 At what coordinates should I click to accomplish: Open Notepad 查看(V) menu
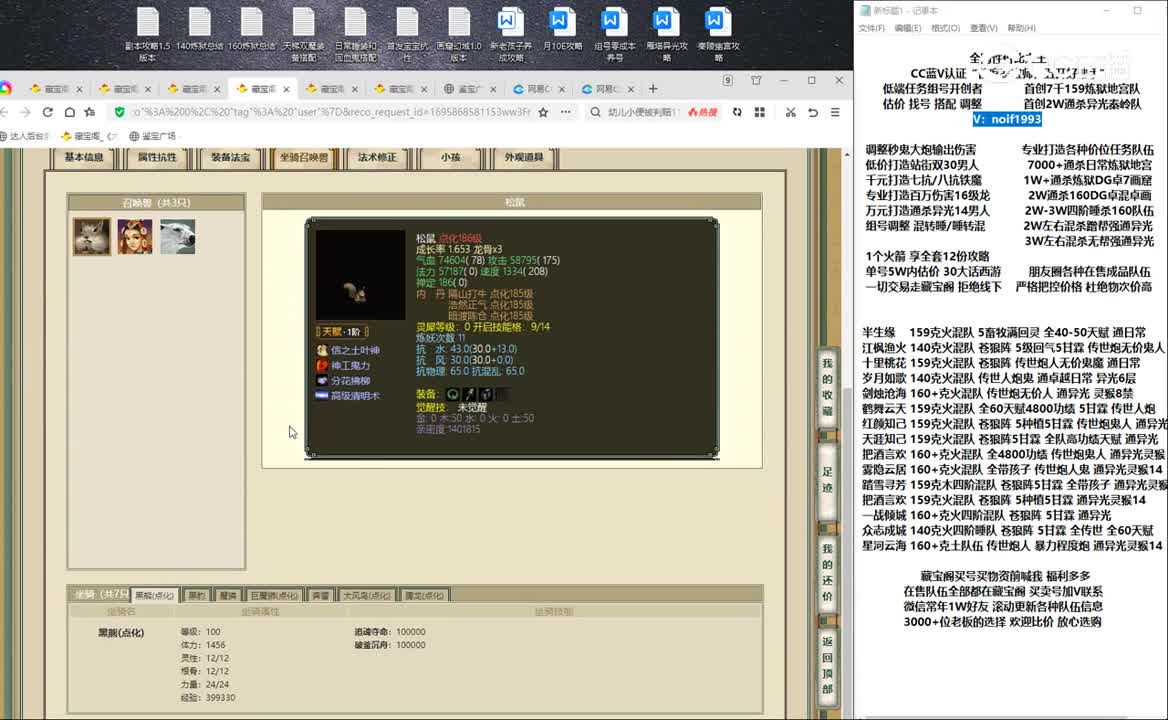tap(983, 28)
